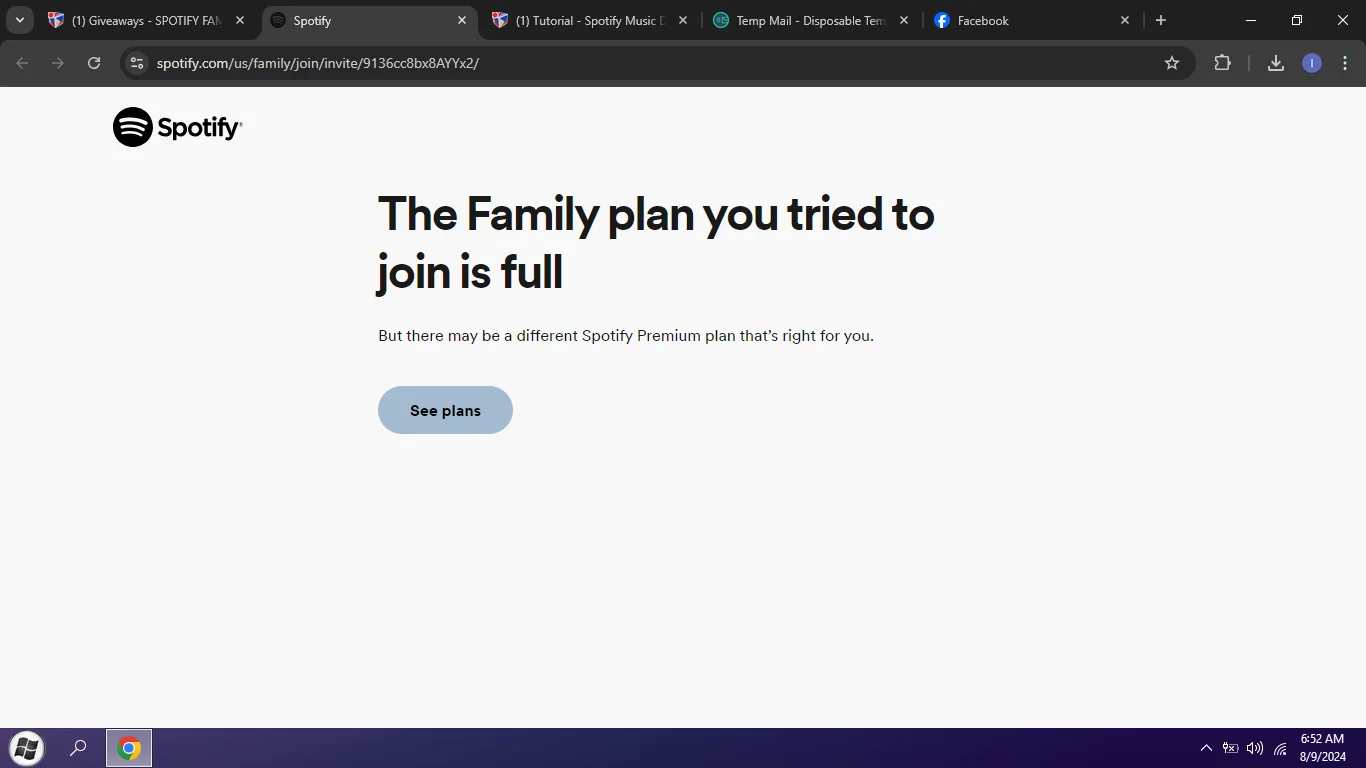Close the Giveaways tab
Screen dimensions: 1366x768
pos(240,20)
